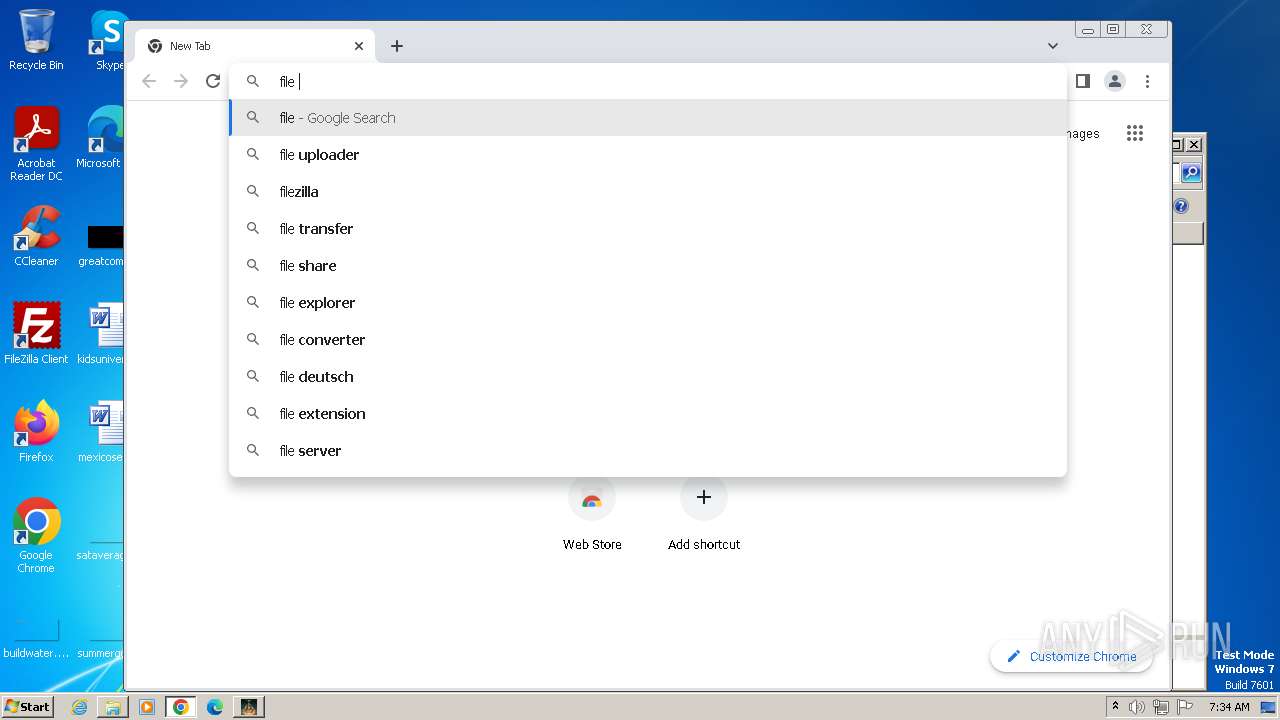Open the Web Store shortcut
Screen dimensions: 1280x720
click(x=592, y=512)
